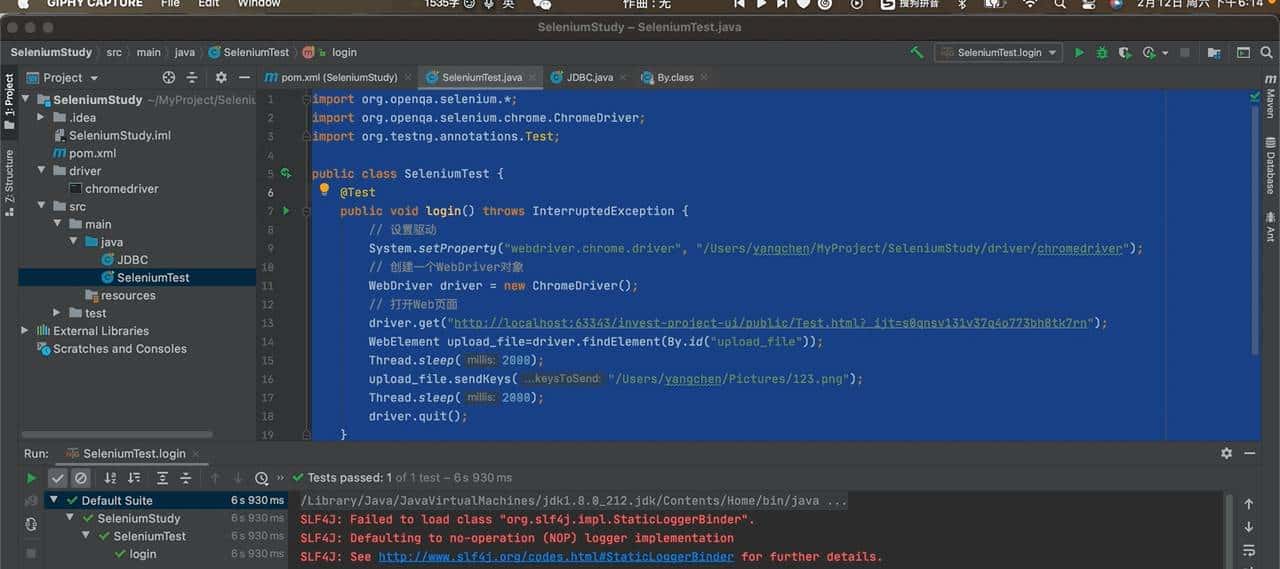Viewport: 1280px width, 569px height.
Task: Switch to the JDBC.java tab
Action: pos(590,77)
